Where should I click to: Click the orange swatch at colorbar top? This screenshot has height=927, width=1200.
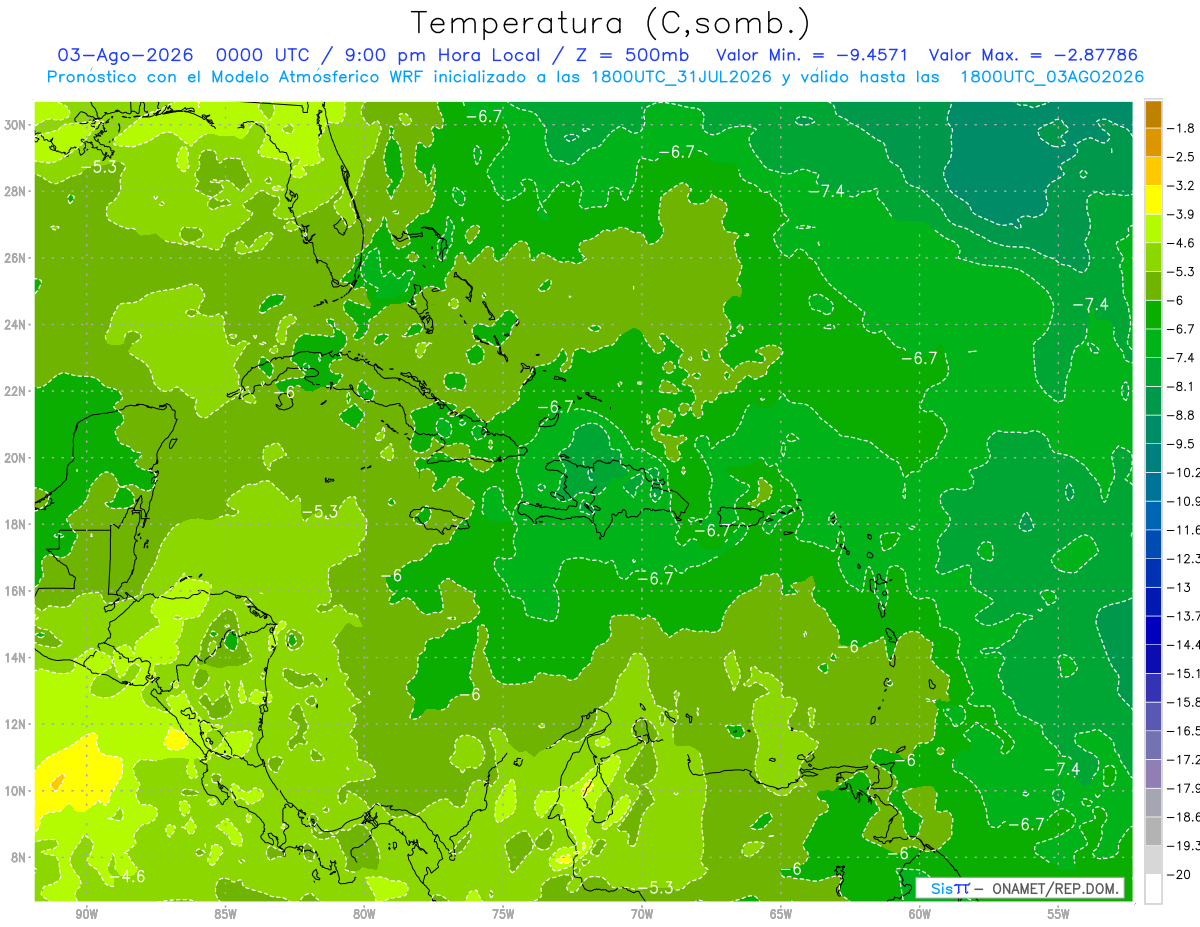point(1153,114)
